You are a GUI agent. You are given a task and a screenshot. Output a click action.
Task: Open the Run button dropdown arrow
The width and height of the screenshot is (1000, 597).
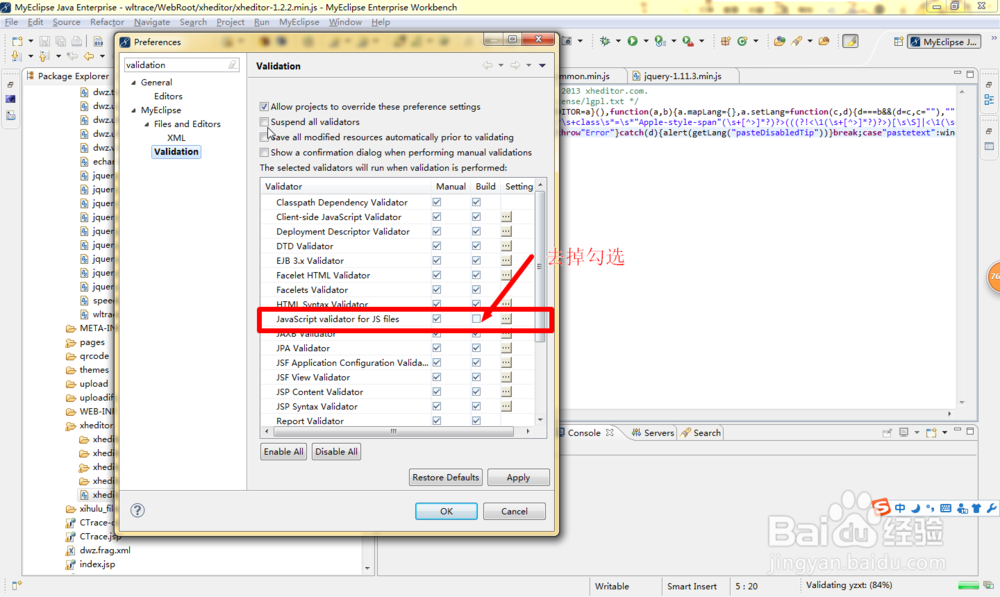645,41
